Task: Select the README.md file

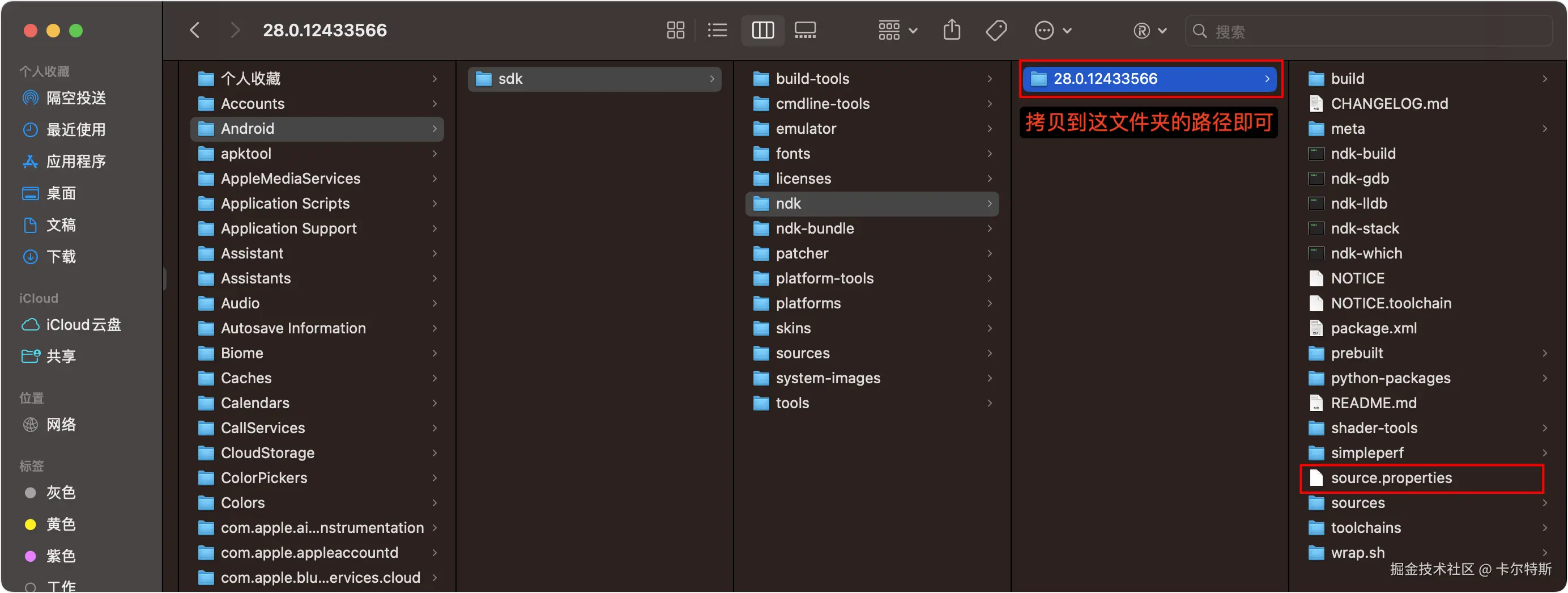Action: coord(1428,404)
